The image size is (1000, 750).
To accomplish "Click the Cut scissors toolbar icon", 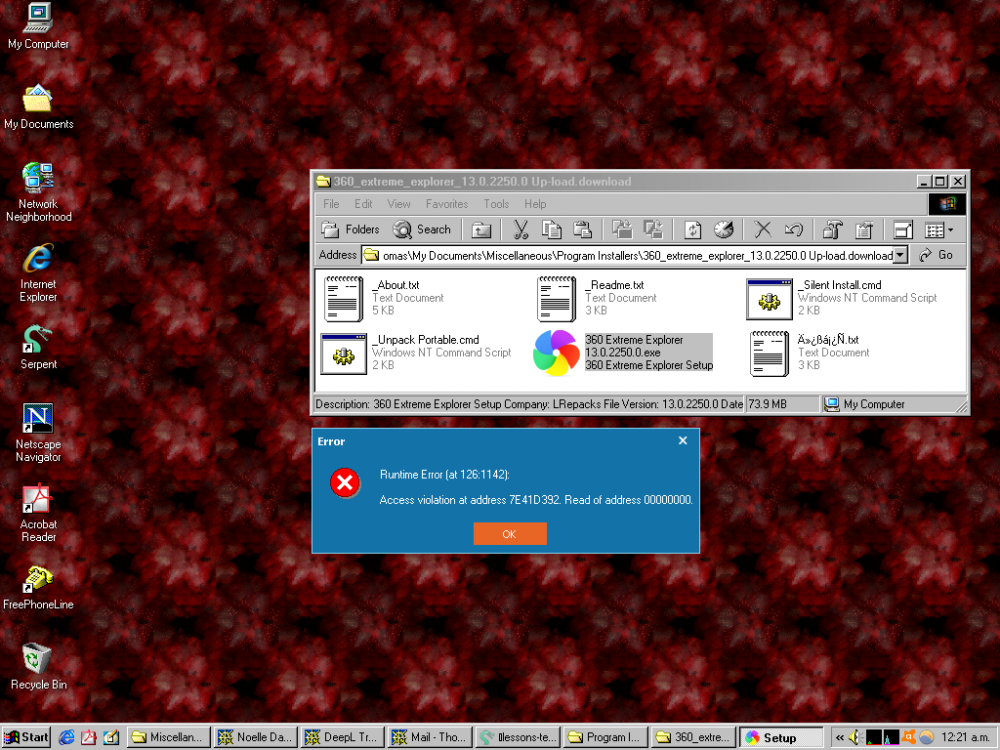I will point(521,230).
